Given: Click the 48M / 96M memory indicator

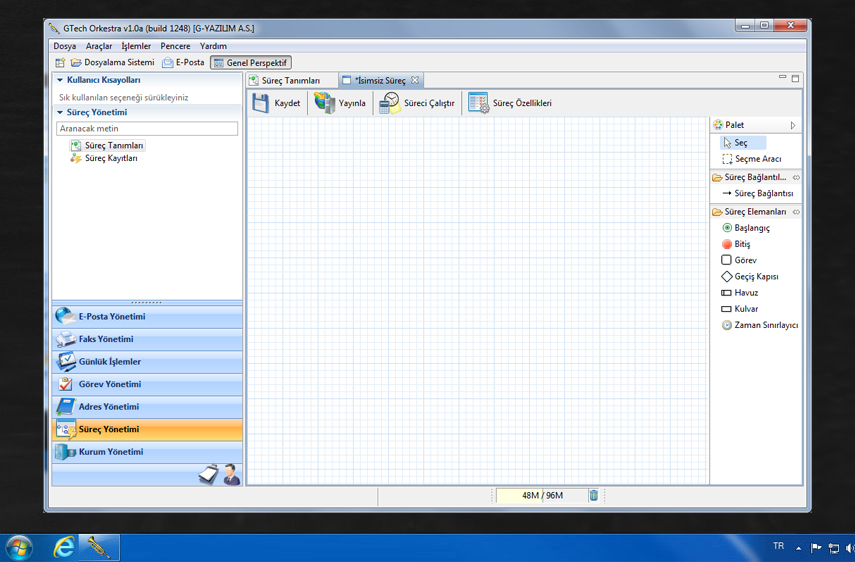Looking at the screenshot, I should click(x=542, y=495).
